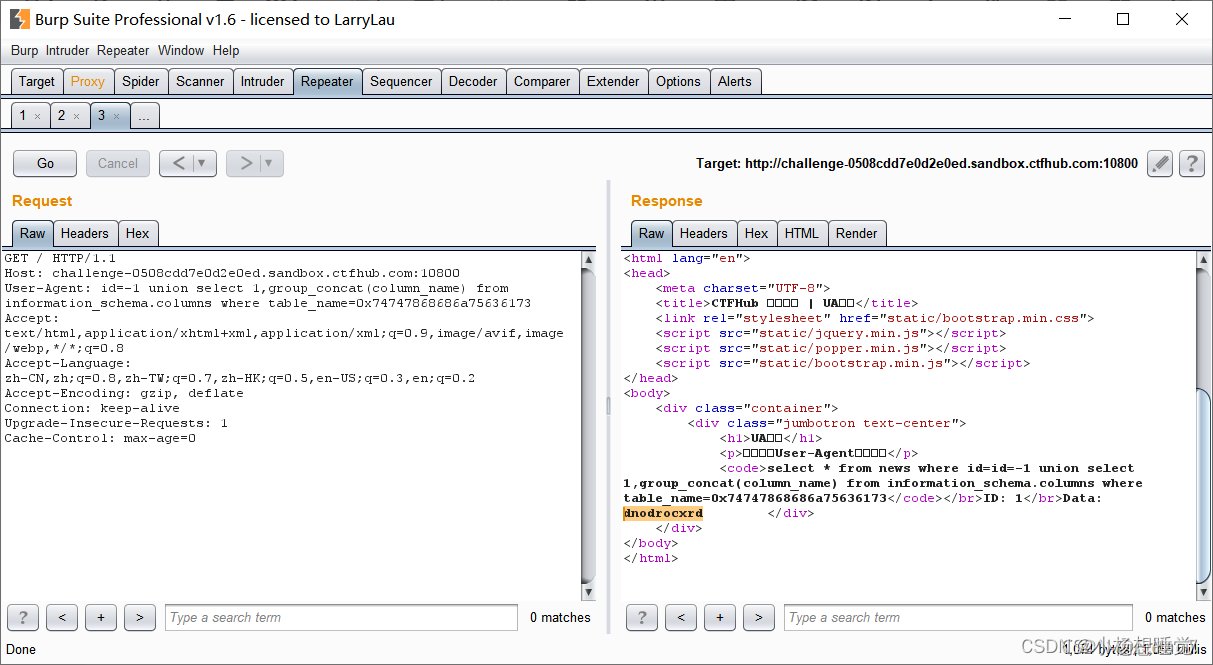The width and height of the screenshot is (1213, 665).
Task: Click request pane scrollbar down arrow
Action: [589, 593]
